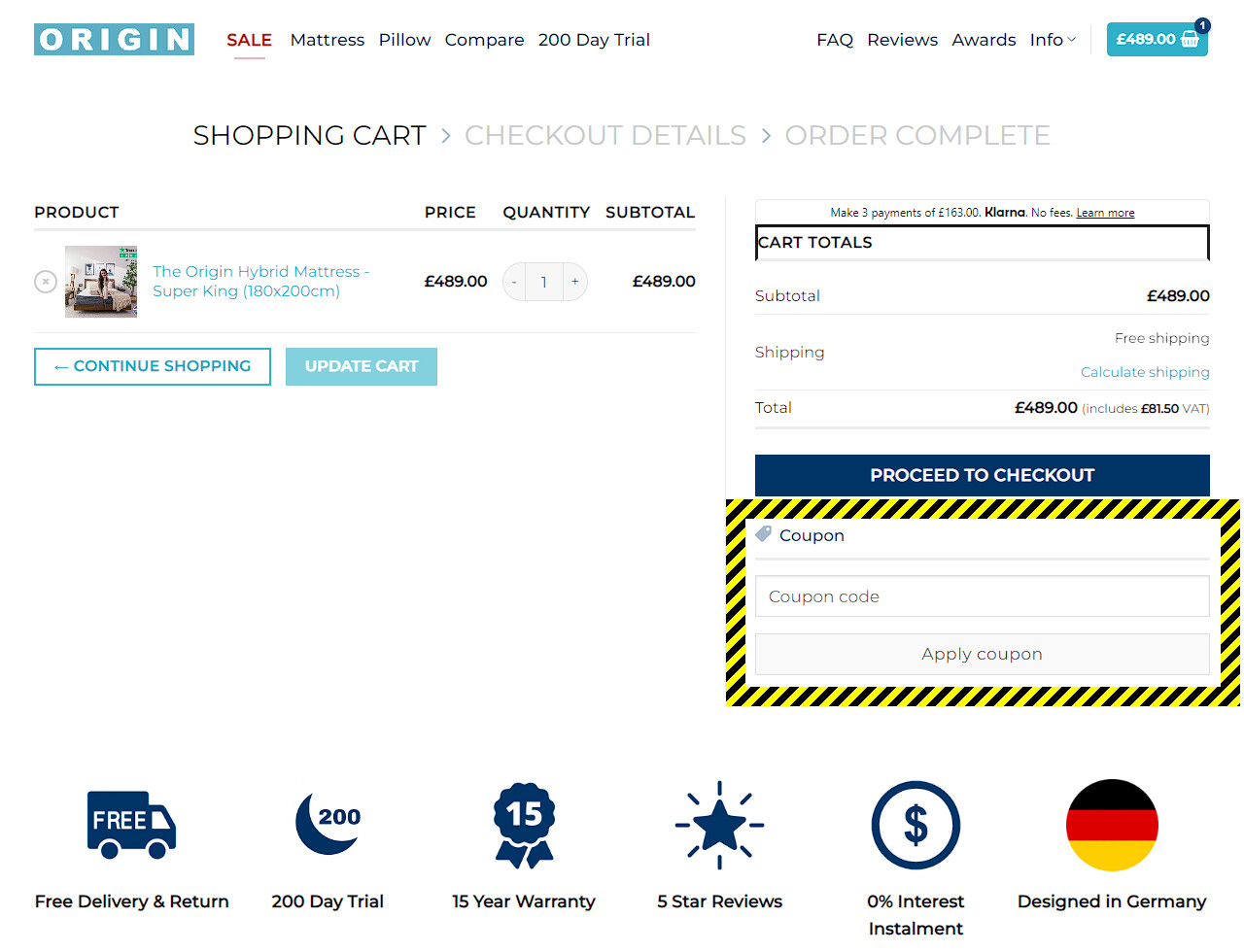
Task: Click the Free Delivery truck icon
Action: pos(131,825)
